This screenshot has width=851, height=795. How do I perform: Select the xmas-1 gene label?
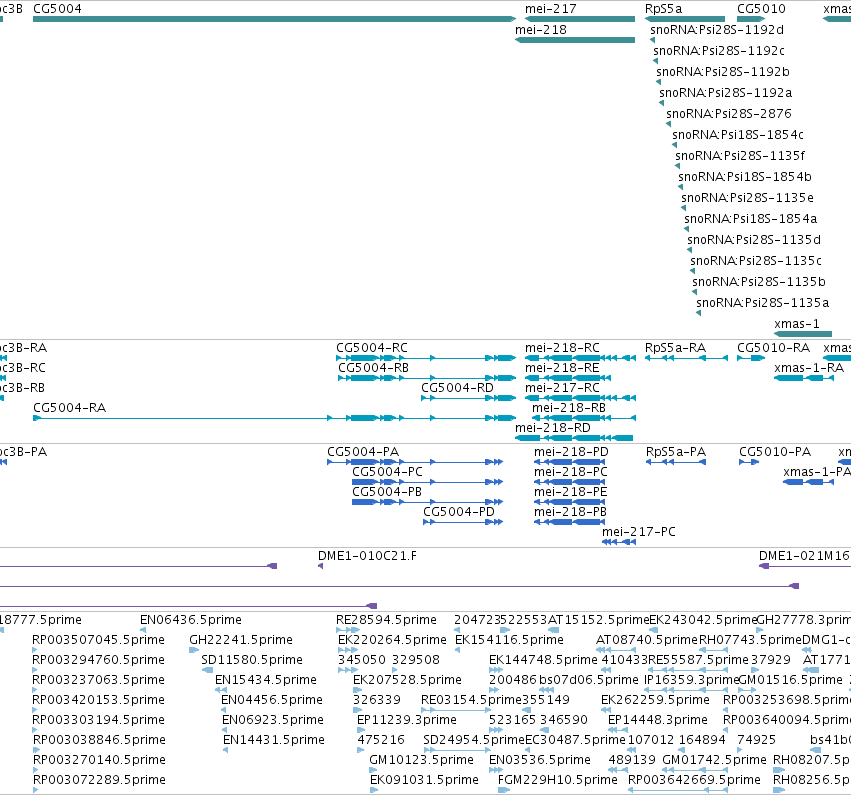tap(797, 324)
